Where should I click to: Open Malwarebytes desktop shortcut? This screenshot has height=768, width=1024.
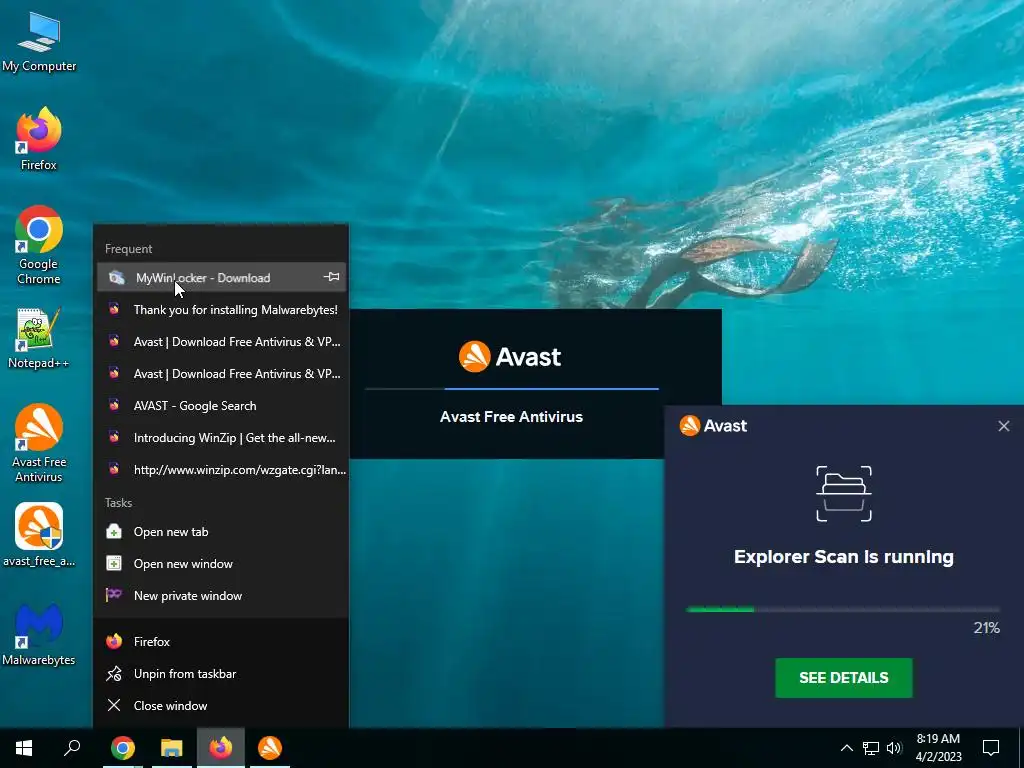[x=39, y=634]
